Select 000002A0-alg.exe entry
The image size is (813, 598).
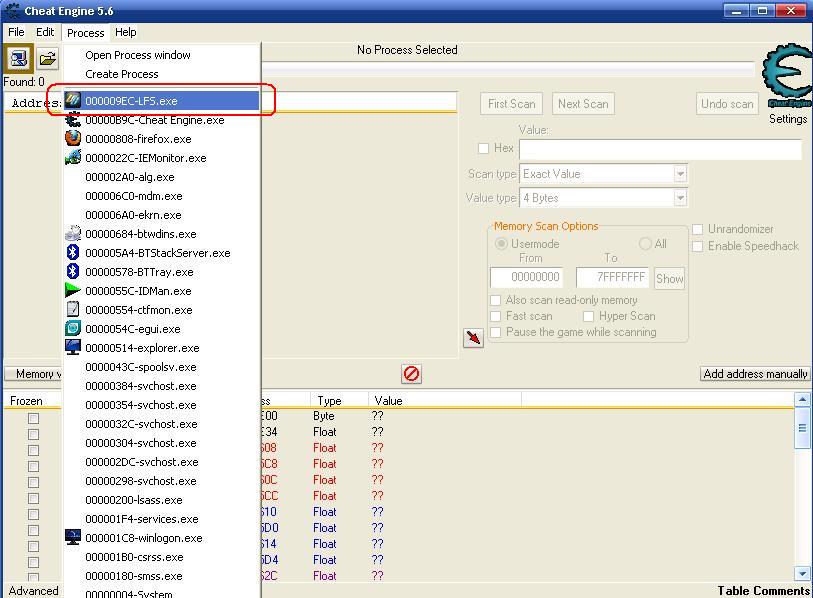(161, 177)
